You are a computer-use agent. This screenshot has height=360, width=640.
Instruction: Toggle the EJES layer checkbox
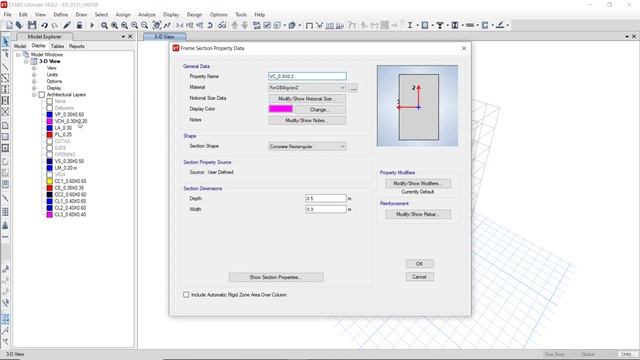click(x=49, y=148)
